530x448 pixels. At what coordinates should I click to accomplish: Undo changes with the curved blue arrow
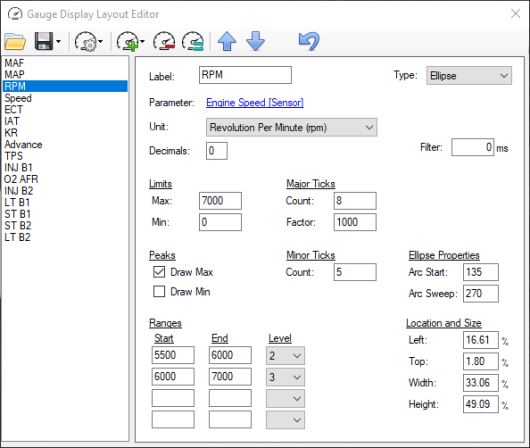pos(309,41)
